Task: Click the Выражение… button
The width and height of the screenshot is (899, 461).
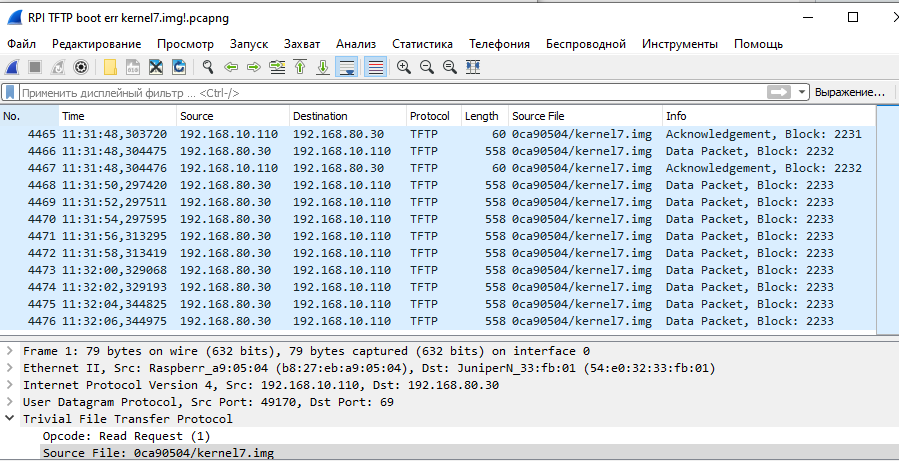Action: coord(850,92)
